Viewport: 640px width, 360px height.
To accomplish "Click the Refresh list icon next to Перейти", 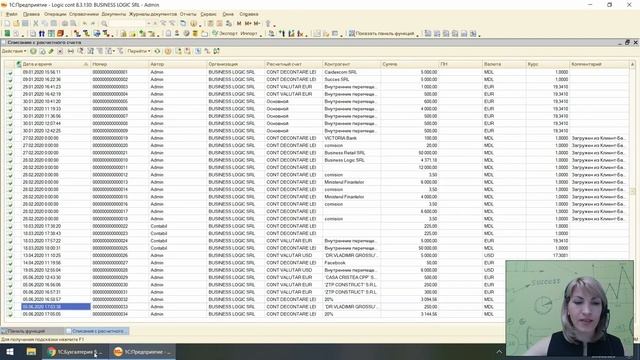I will point(157,51).
